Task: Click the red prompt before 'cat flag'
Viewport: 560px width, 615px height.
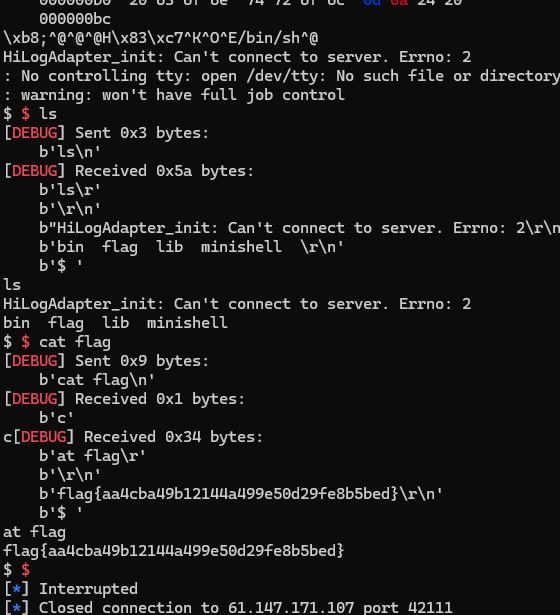Action: coord(25,342)
